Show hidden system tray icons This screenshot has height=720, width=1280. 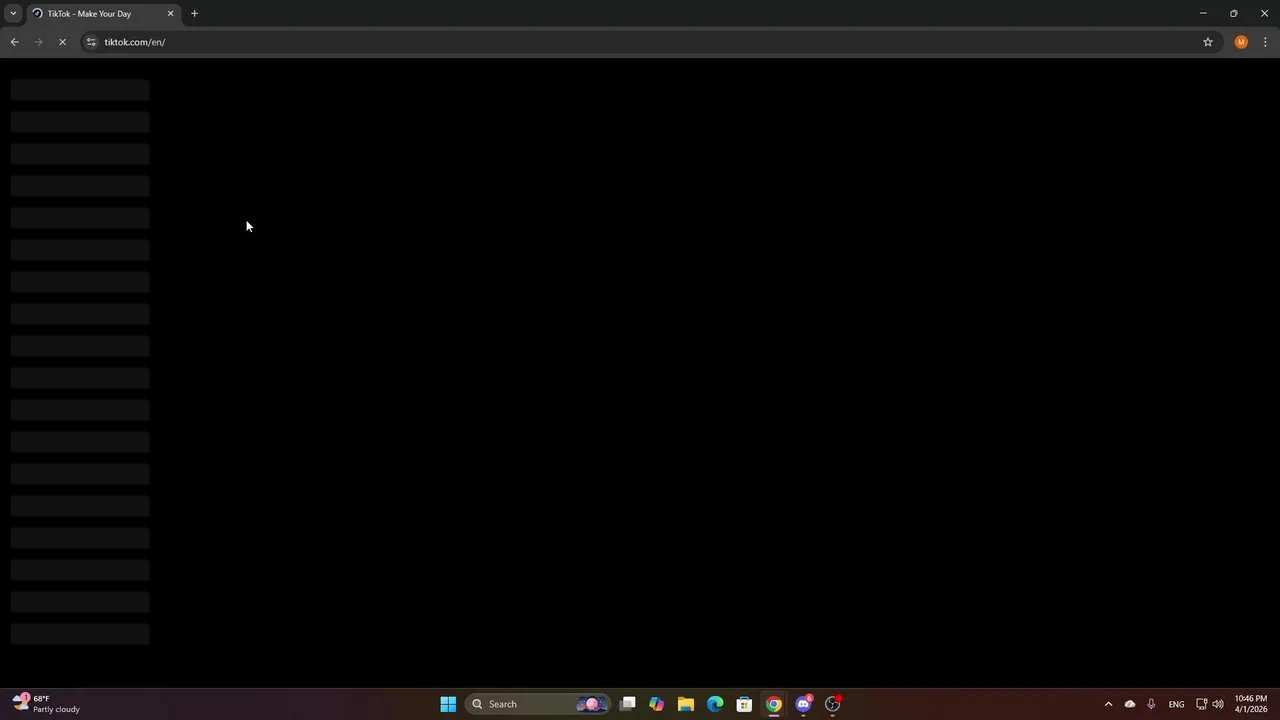pos(1108,704)
